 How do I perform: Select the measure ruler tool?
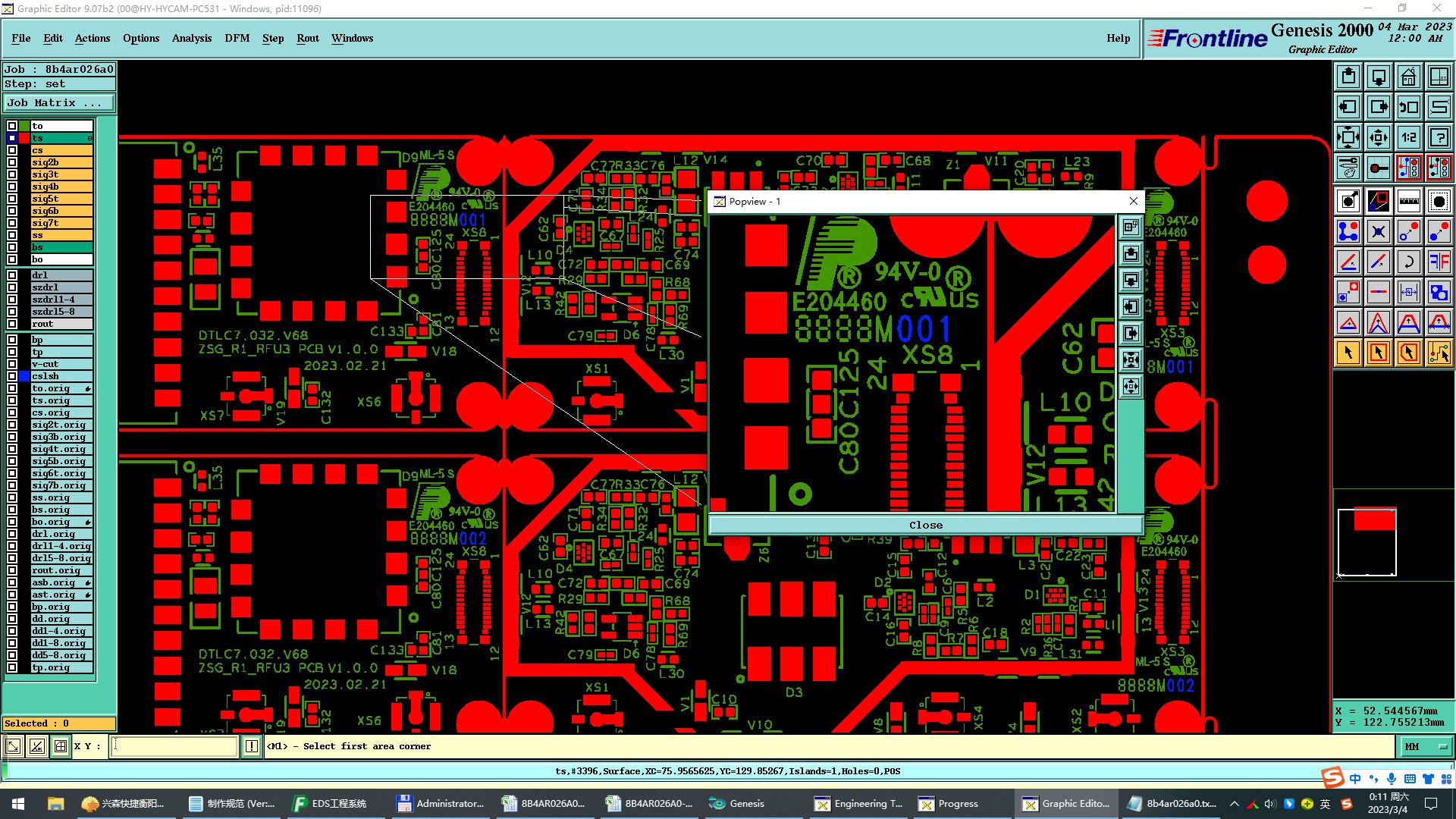pos(1408,201)
